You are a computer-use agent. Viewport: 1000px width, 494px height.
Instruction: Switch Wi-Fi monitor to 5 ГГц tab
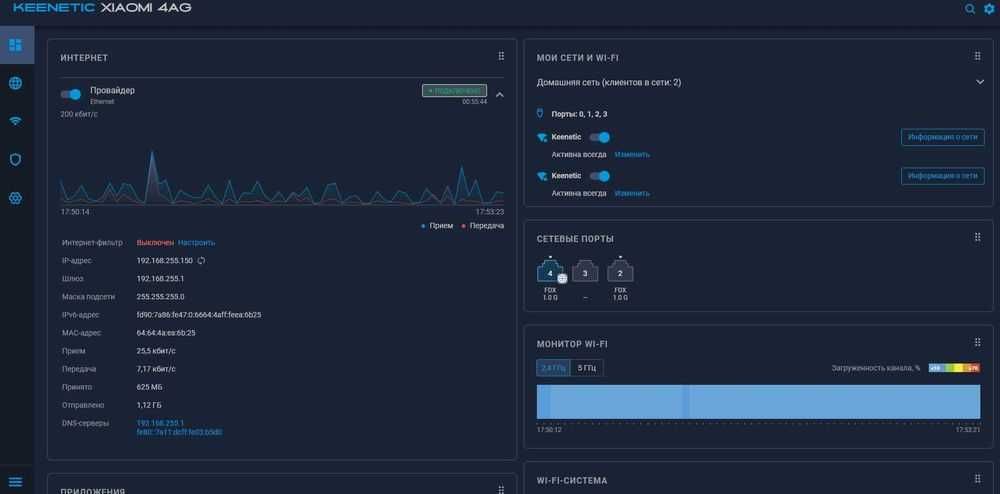click(x=587, y=368)
